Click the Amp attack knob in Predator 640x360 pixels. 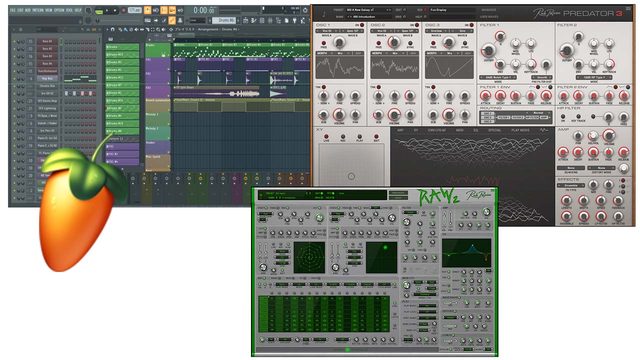tap(563, 153)
